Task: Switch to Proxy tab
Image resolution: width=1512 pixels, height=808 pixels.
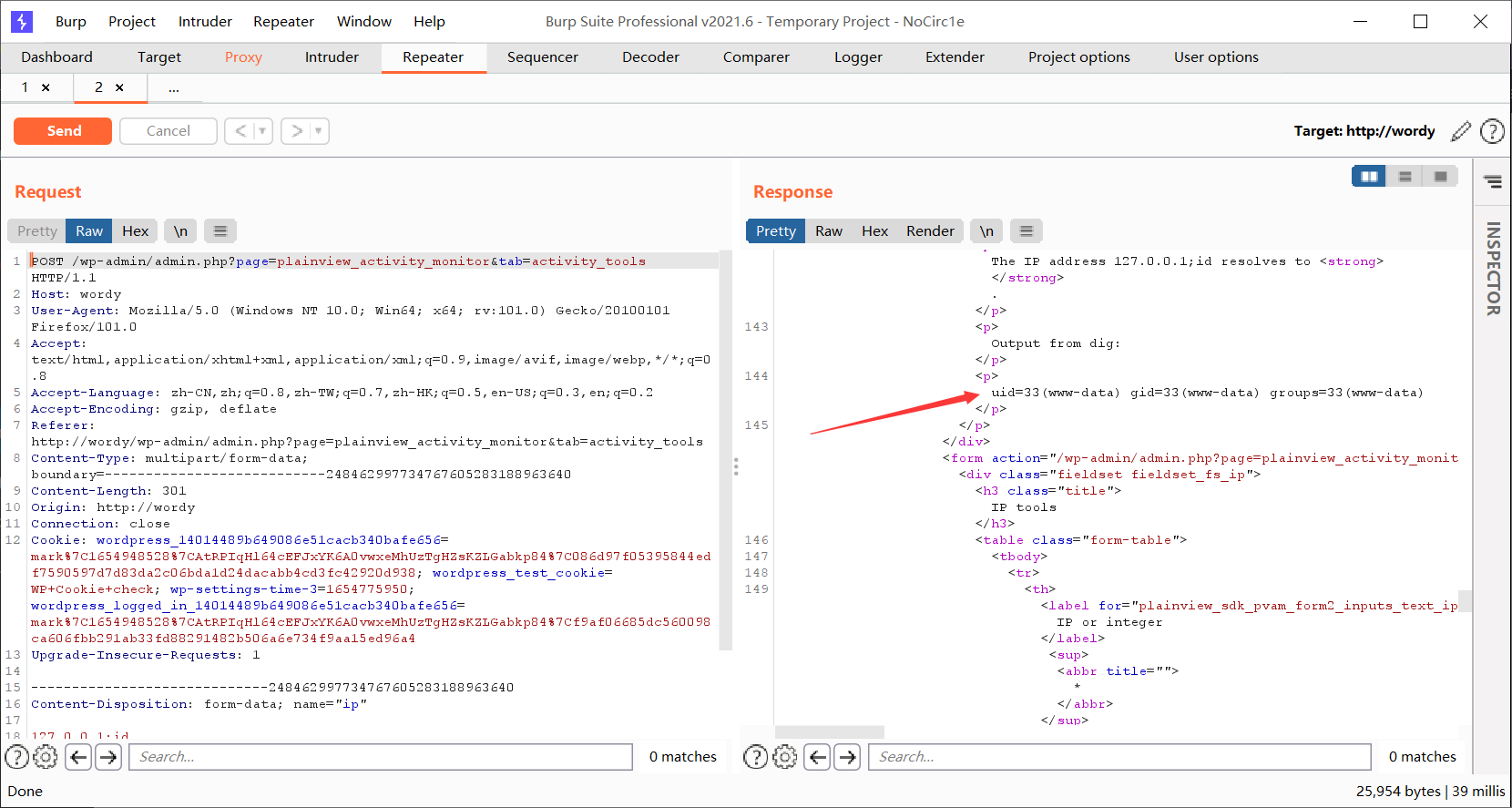Action: [x=243, y=56]
